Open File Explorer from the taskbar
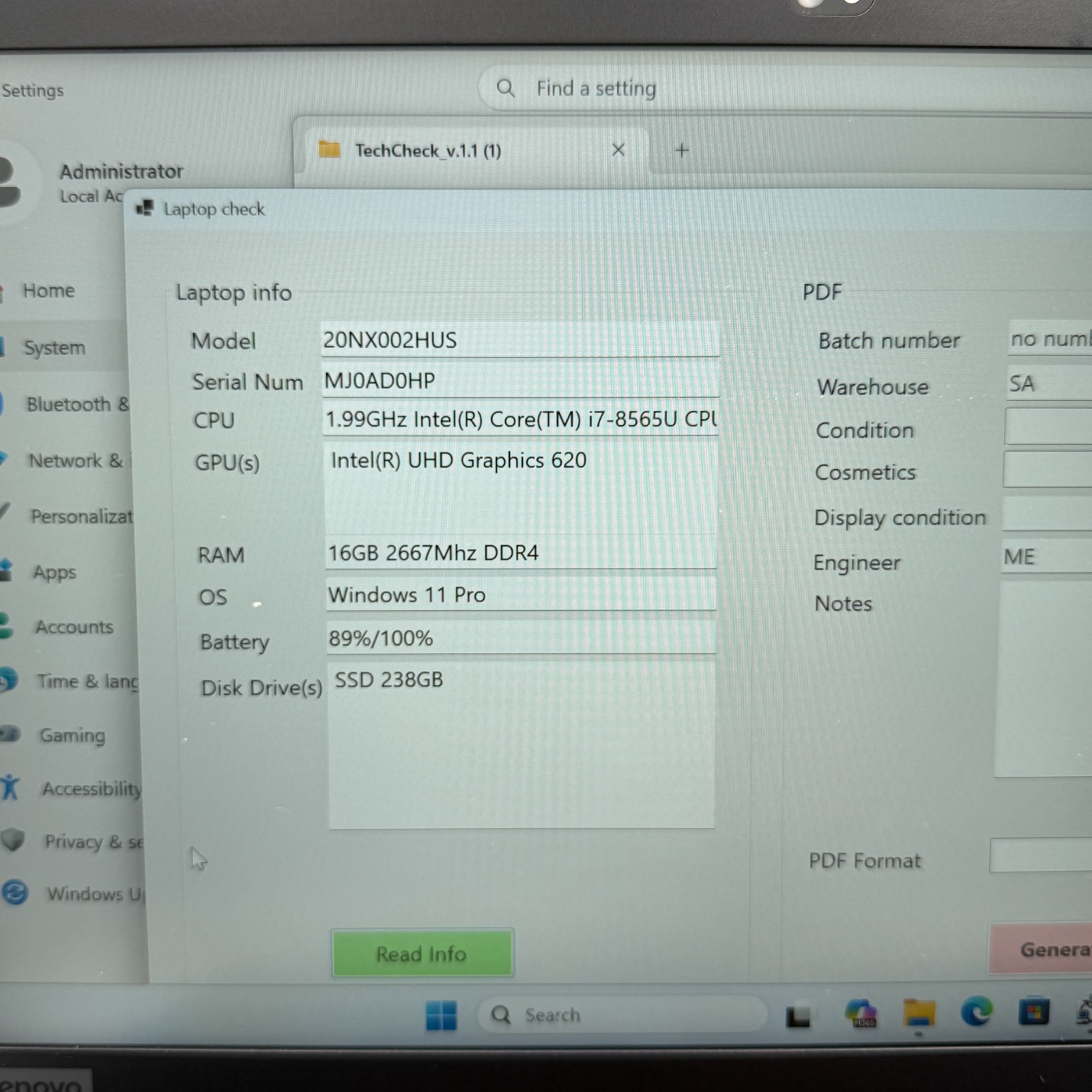 click(x=919, y=1012)
